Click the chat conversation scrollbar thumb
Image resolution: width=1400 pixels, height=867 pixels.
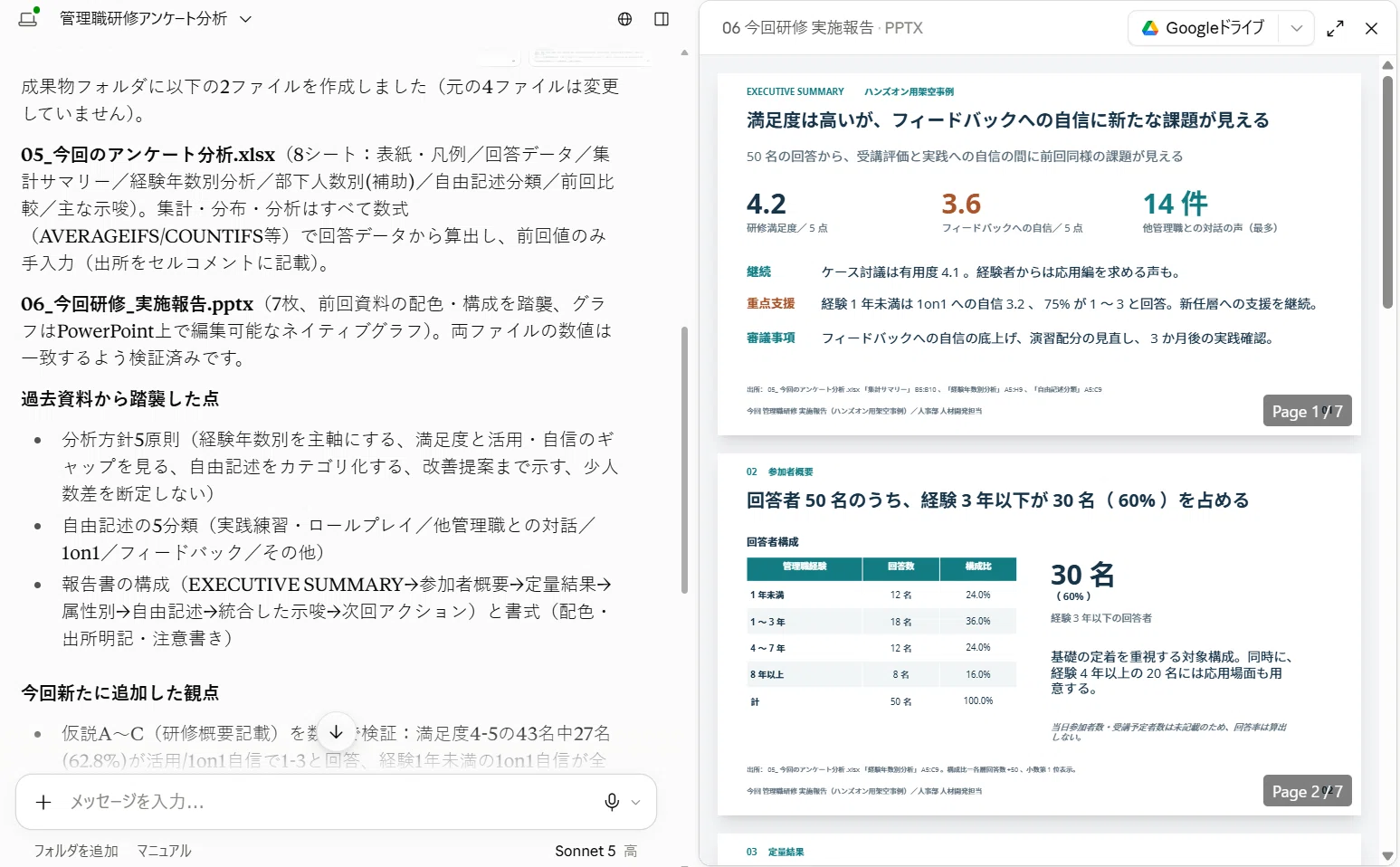[x=684, y=460]
